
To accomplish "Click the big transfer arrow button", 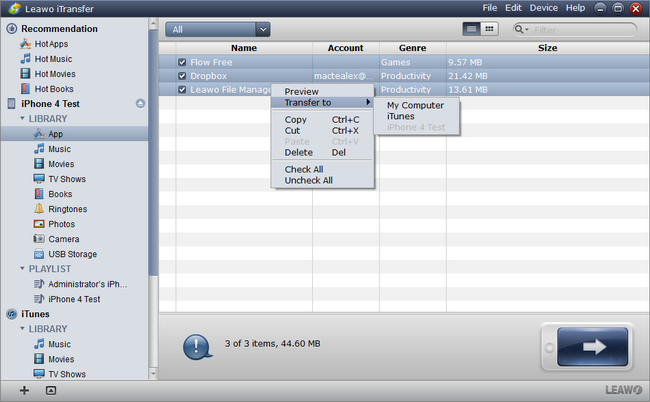I will click(592, 346).
